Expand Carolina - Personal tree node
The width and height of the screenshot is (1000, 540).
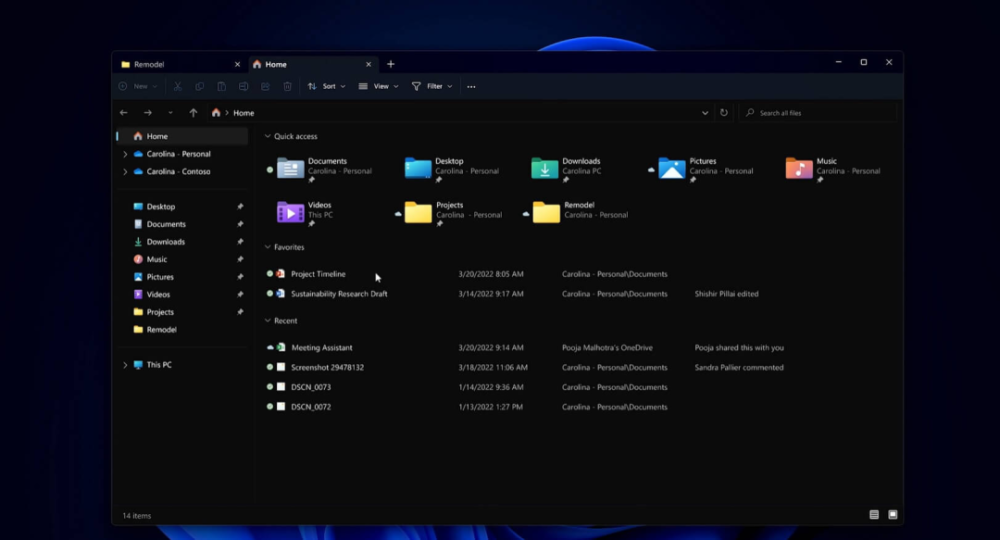[x=125, y=155]
